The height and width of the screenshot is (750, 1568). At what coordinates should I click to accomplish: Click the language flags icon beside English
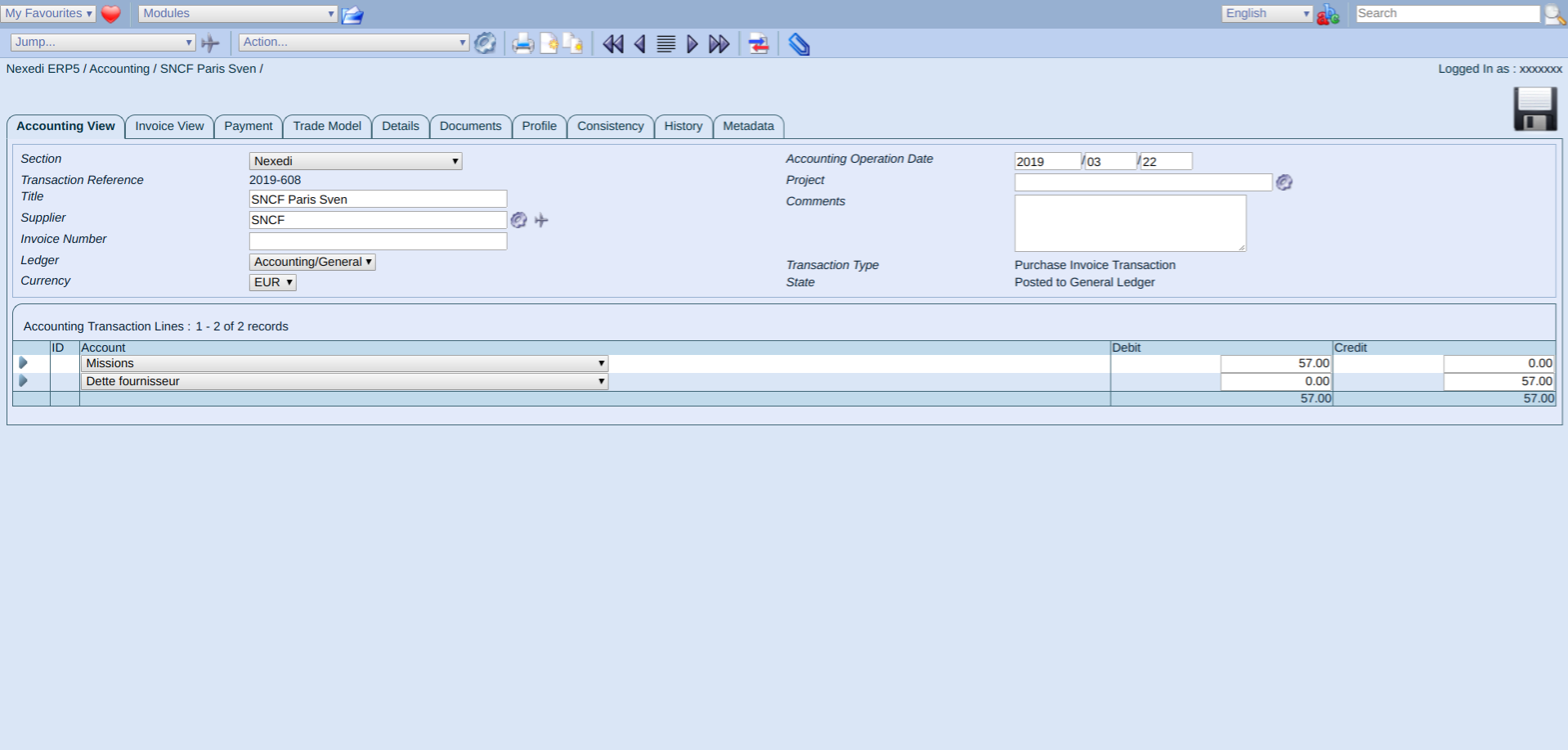(x=1328, y=14)
